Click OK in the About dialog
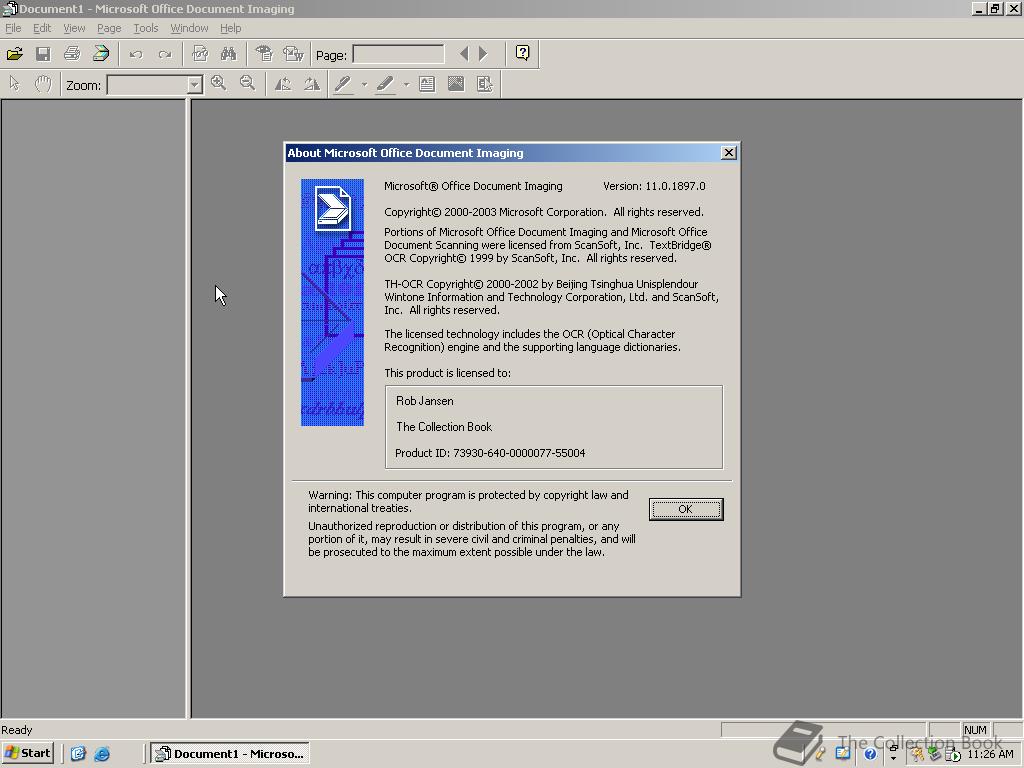Viewport: 1024px width, 768px height. [x=686, y=509]
